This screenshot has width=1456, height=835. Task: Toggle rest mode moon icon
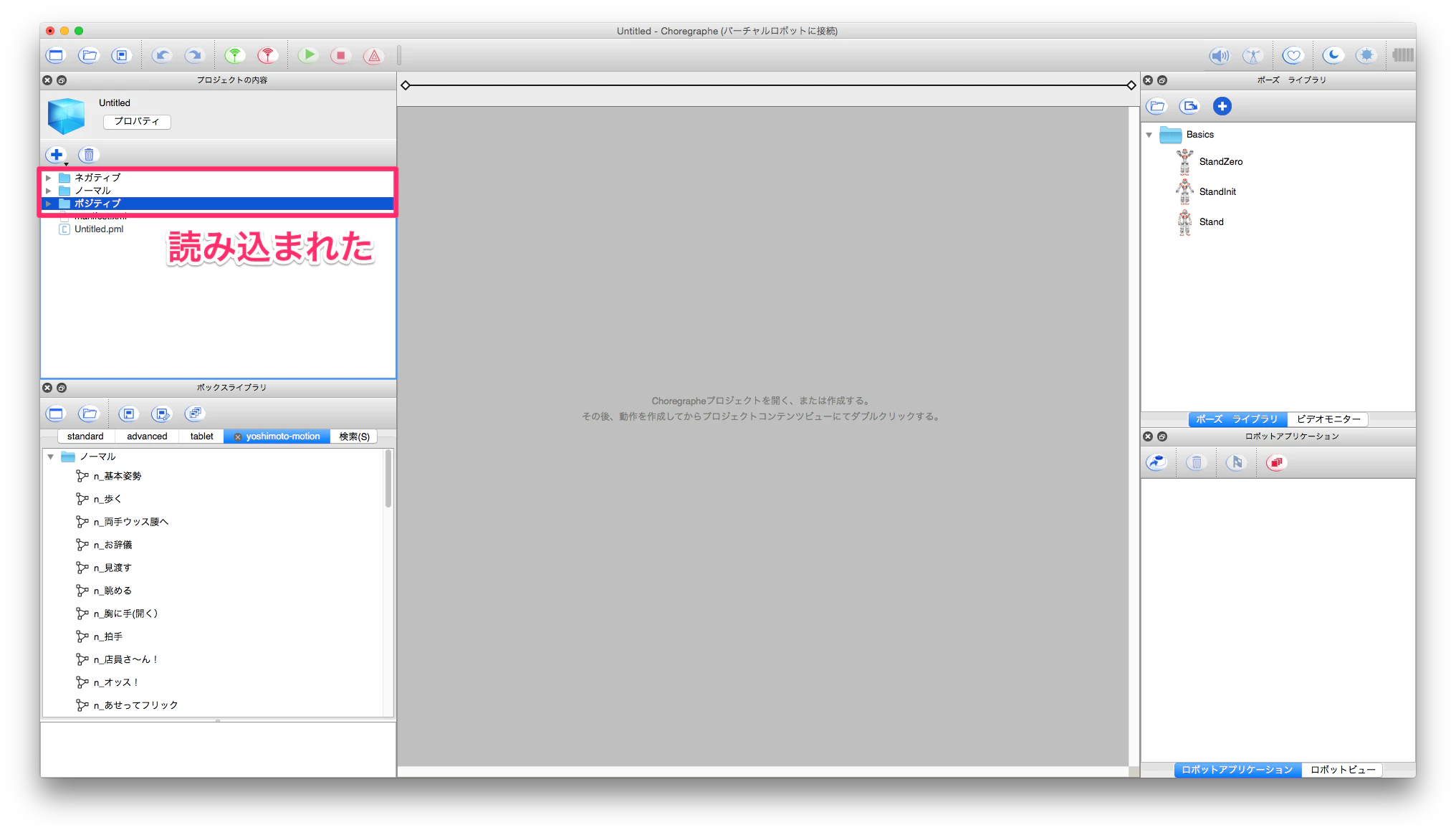1333,55
